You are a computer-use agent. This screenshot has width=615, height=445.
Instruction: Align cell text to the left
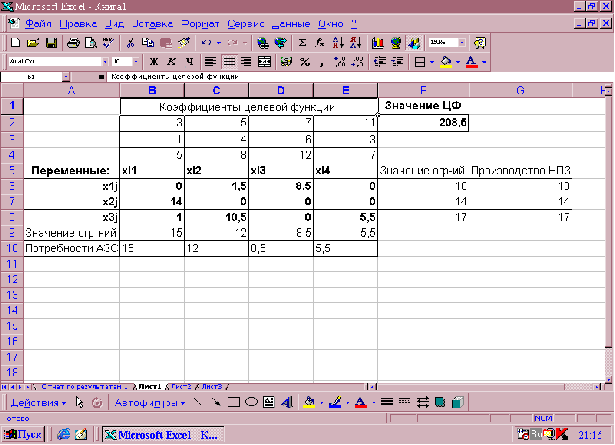(x=211, y=62)
